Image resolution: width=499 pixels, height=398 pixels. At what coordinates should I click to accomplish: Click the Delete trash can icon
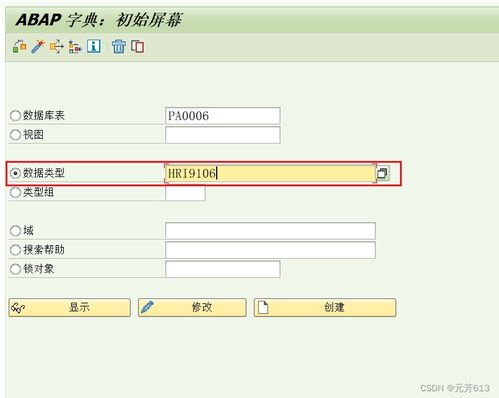[x=119, y=46]
